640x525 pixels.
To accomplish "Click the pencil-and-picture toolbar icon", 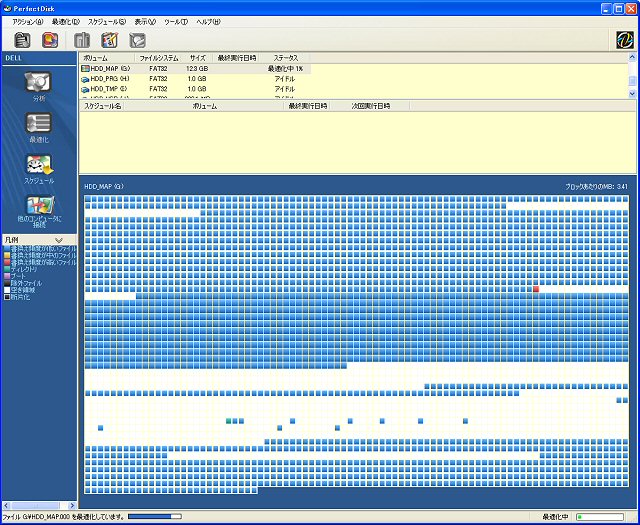I will (x=109, y=40).
